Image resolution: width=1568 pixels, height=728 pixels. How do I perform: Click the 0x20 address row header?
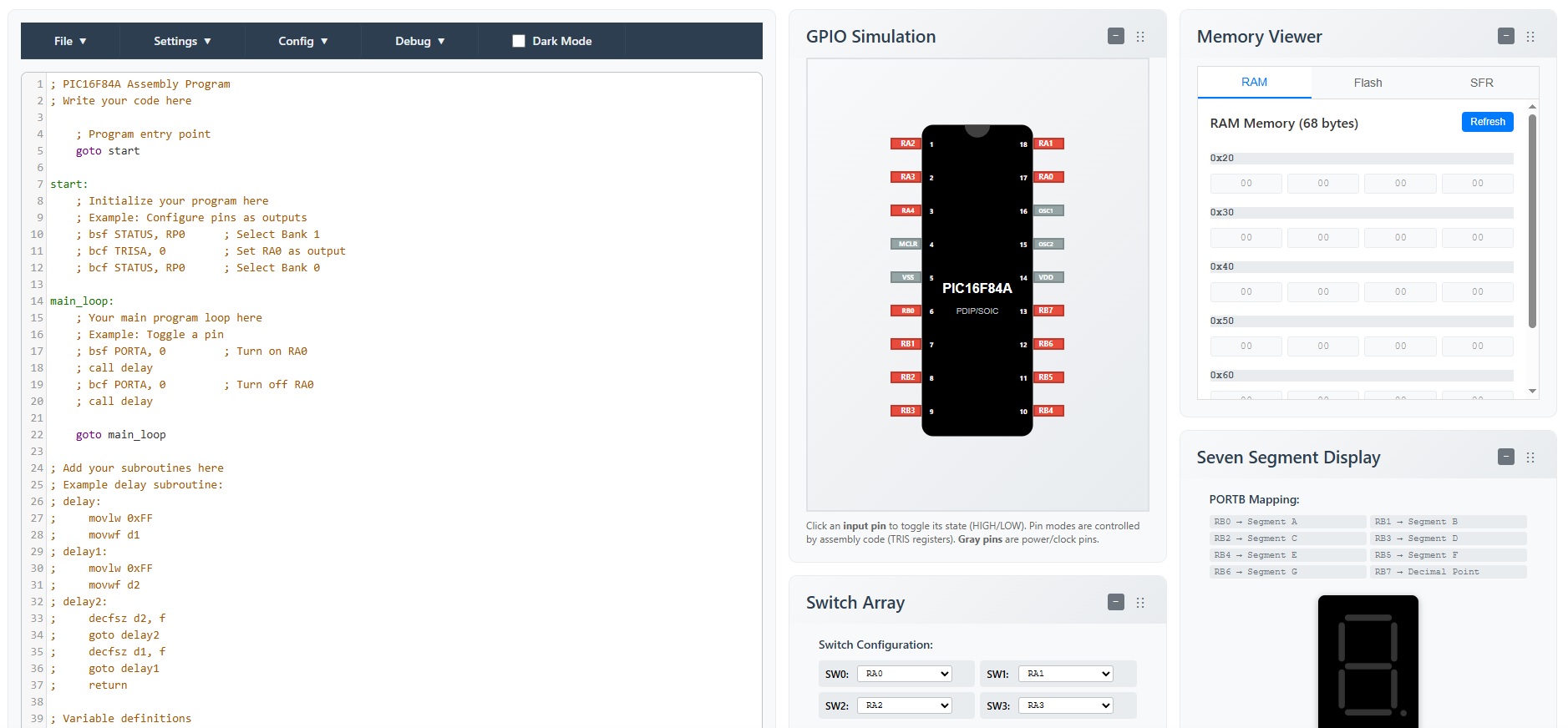pos(1362,158)
